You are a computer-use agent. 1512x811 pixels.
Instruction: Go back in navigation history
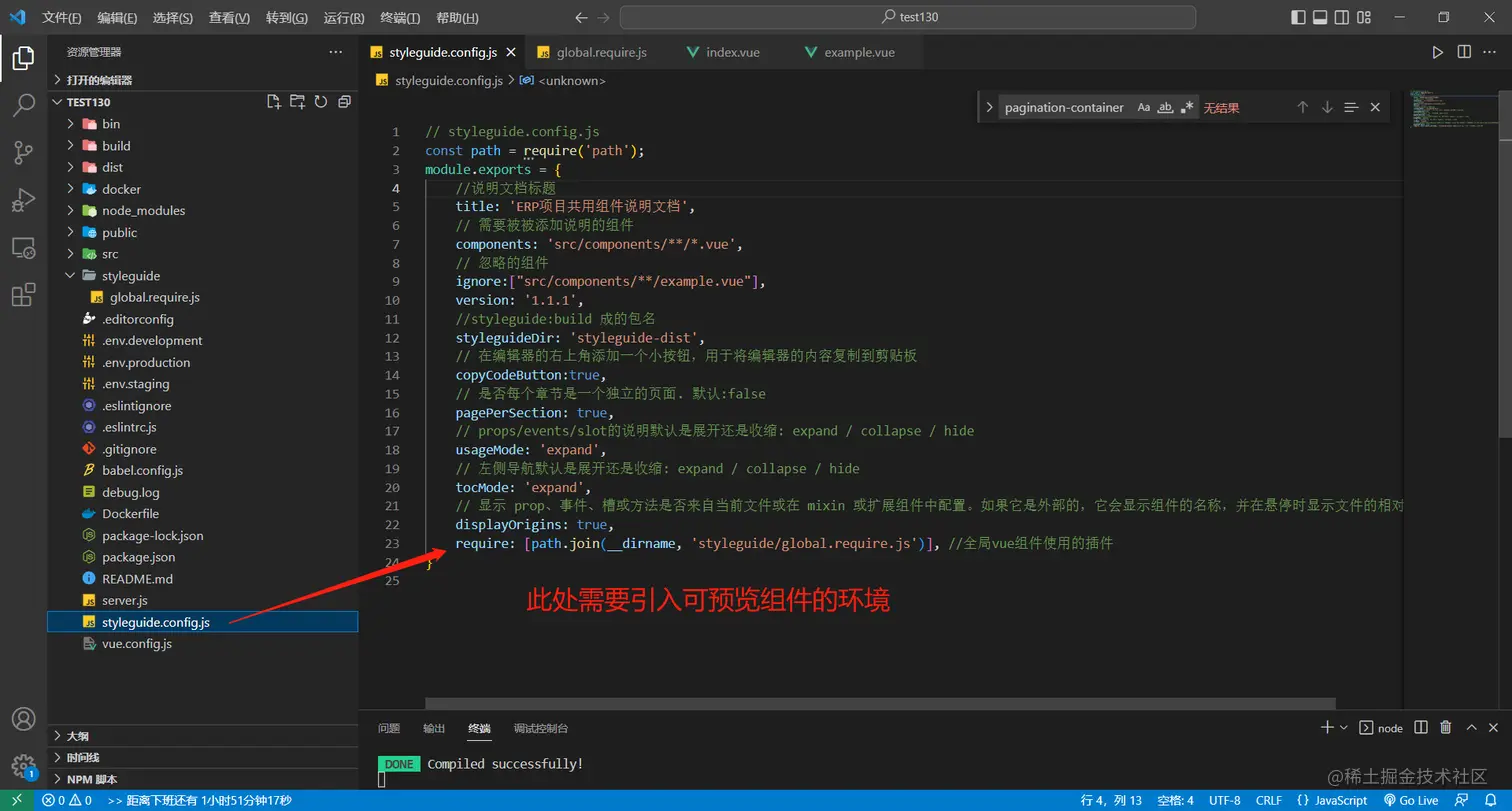coord(582,18)
